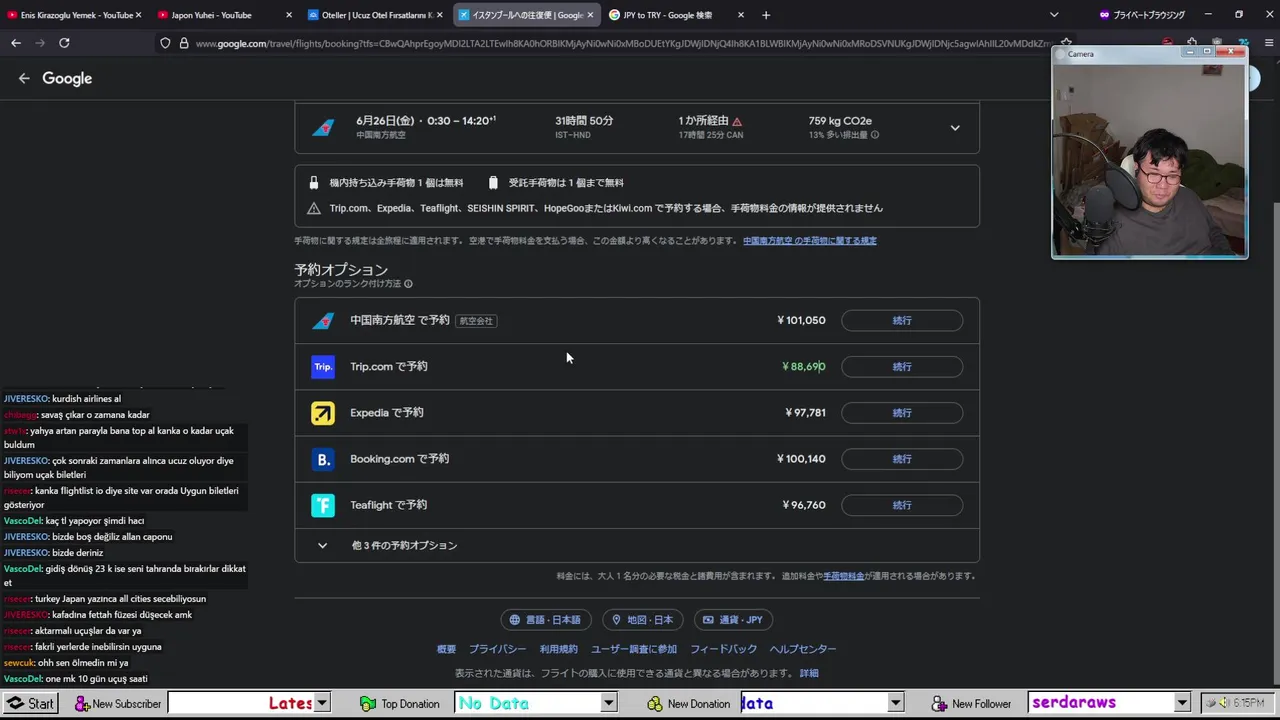Click the New Donation icon

(x=655, y=704)
